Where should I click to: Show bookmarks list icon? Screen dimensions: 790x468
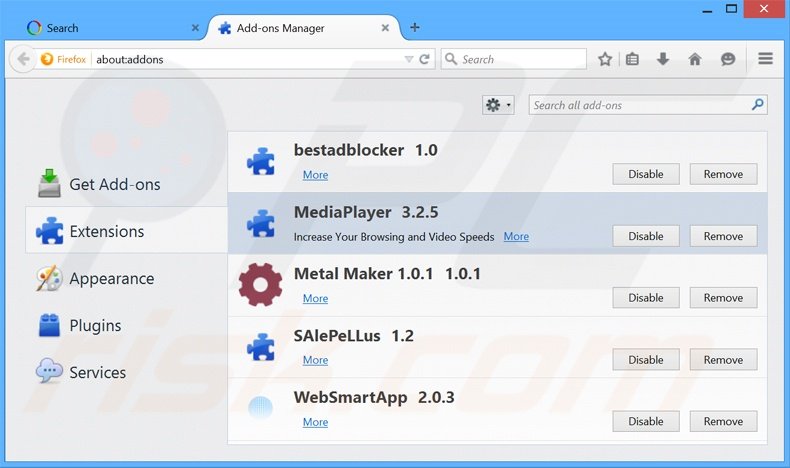[632, 59]
